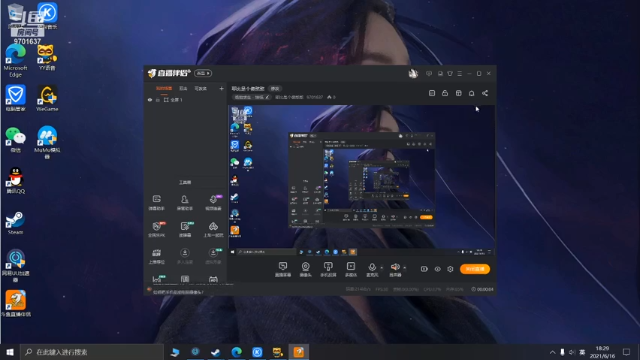Open the column-shaped tool in toolbox bottom row
The image size is (640, 360).
[x=185, y=279]
